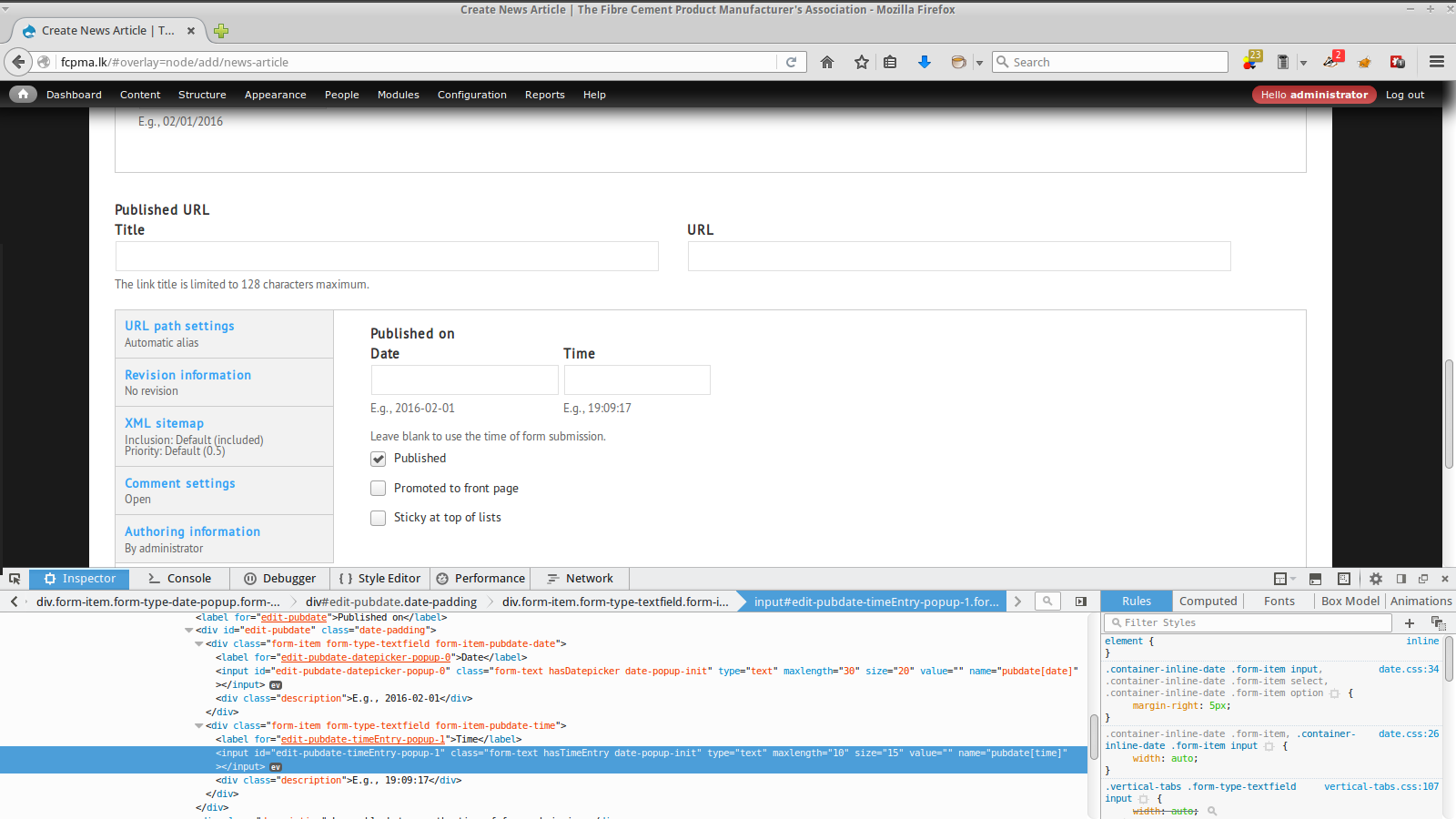Check Promoted to front page

tap(379, 489)
